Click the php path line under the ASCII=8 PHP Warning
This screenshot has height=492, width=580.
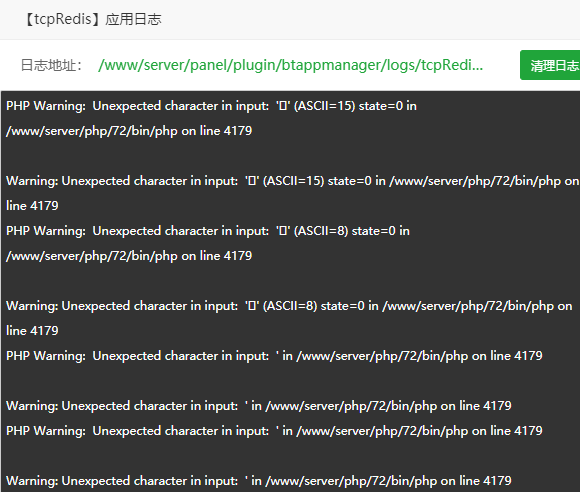point(129,256)
